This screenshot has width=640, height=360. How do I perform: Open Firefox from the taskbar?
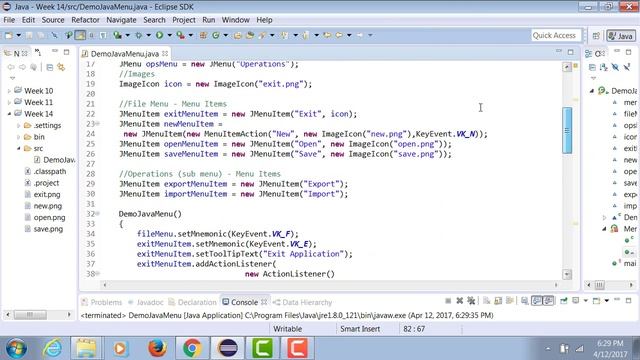[x=157, y=348]
